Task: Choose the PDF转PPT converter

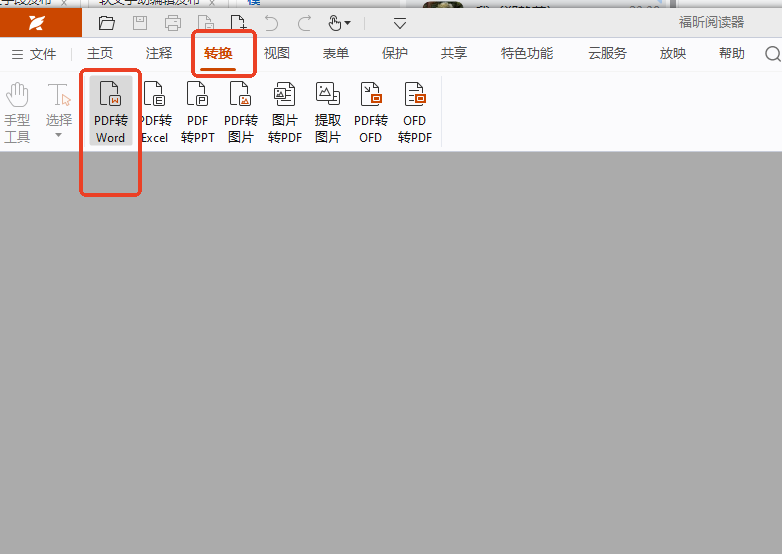Action: coord(197,111)
